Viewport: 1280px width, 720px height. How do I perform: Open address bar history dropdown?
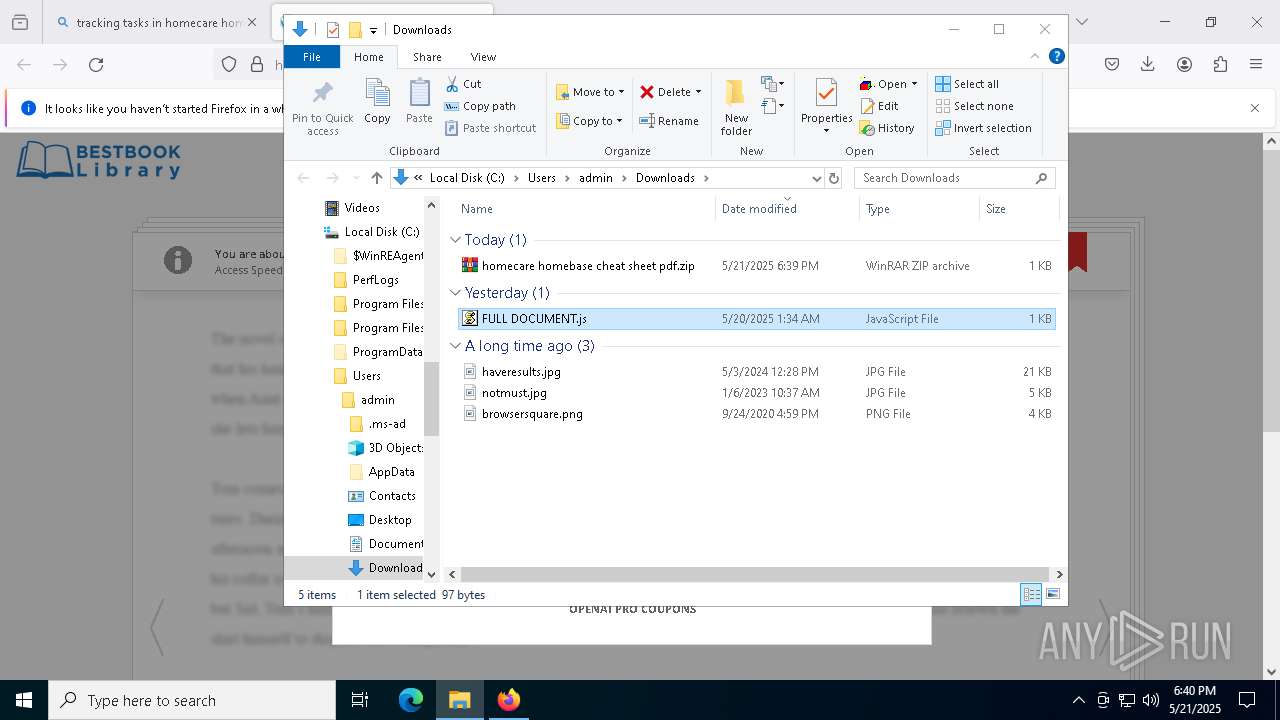coord(817,178)
